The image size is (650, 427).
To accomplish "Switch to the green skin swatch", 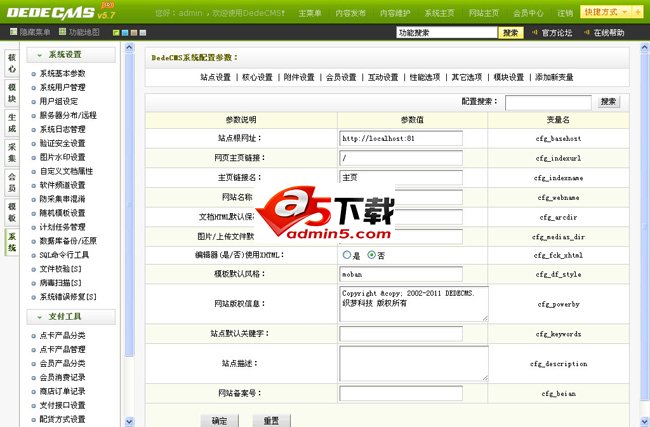I will [116, 32].
